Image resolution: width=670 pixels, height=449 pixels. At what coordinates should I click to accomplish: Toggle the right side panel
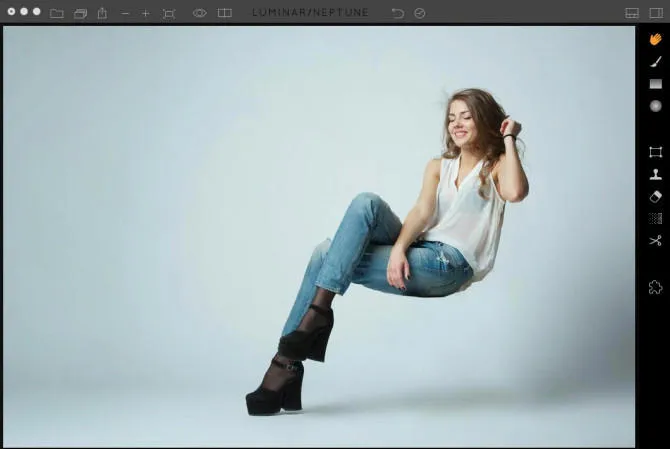coord(656,13)
